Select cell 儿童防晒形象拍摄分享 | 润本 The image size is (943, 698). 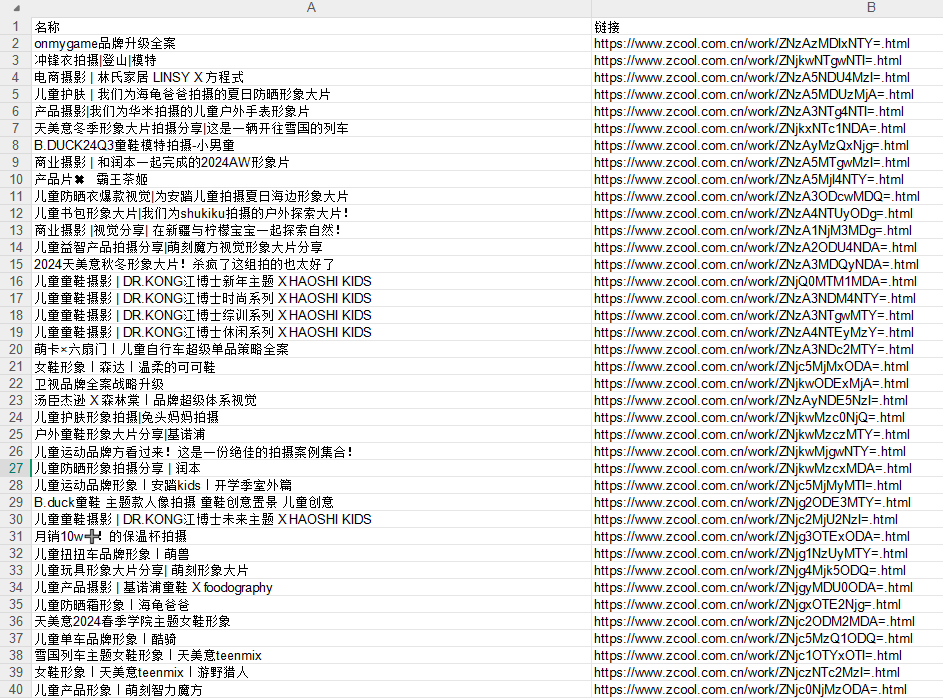(311, 468)
